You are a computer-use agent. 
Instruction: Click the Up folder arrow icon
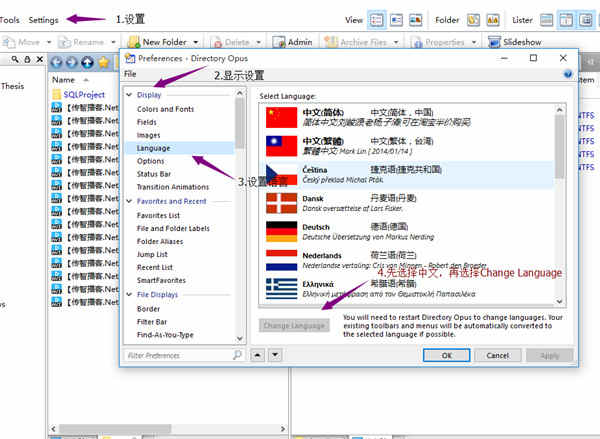pyautogui.click(x=87, y=62)
